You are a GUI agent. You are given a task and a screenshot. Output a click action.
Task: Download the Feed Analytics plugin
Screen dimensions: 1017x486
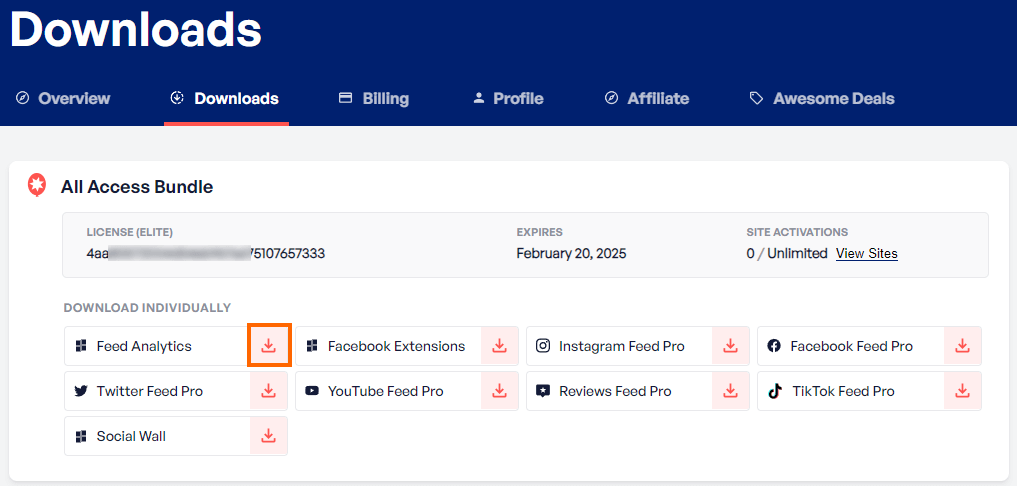pos(268,346)
